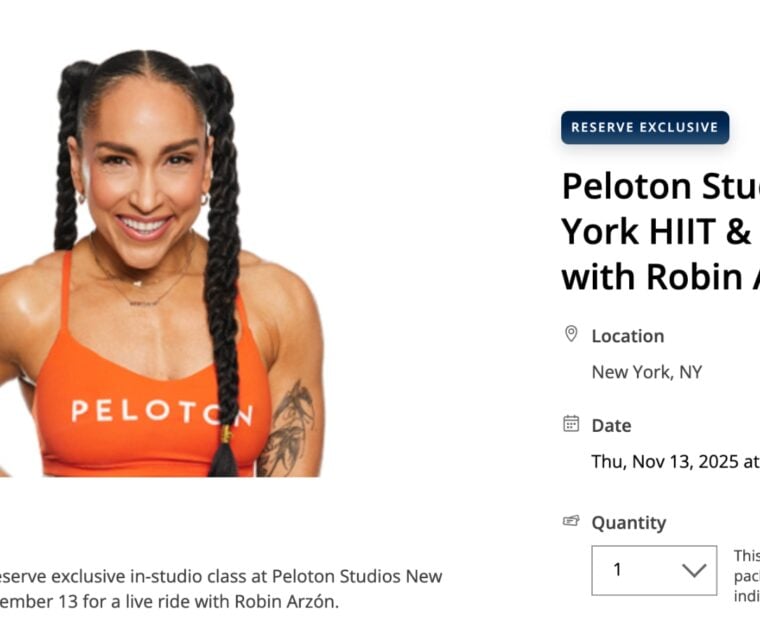Screen dimensions: 760x630
Task: Click the PELOTON logo on the orange top
Action: coord(162,412)
